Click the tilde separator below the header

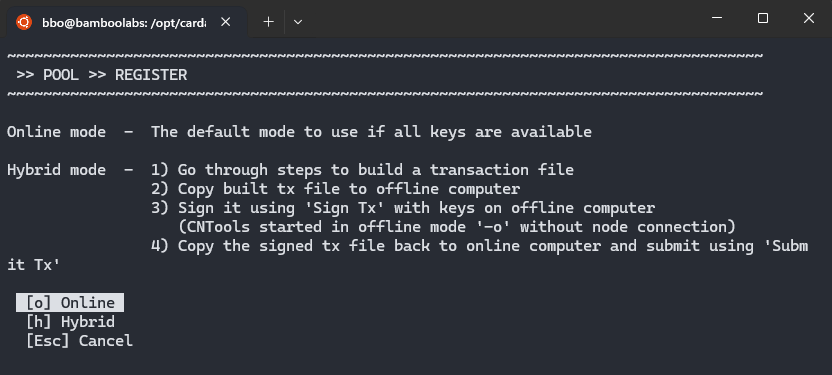click(385, 94)
